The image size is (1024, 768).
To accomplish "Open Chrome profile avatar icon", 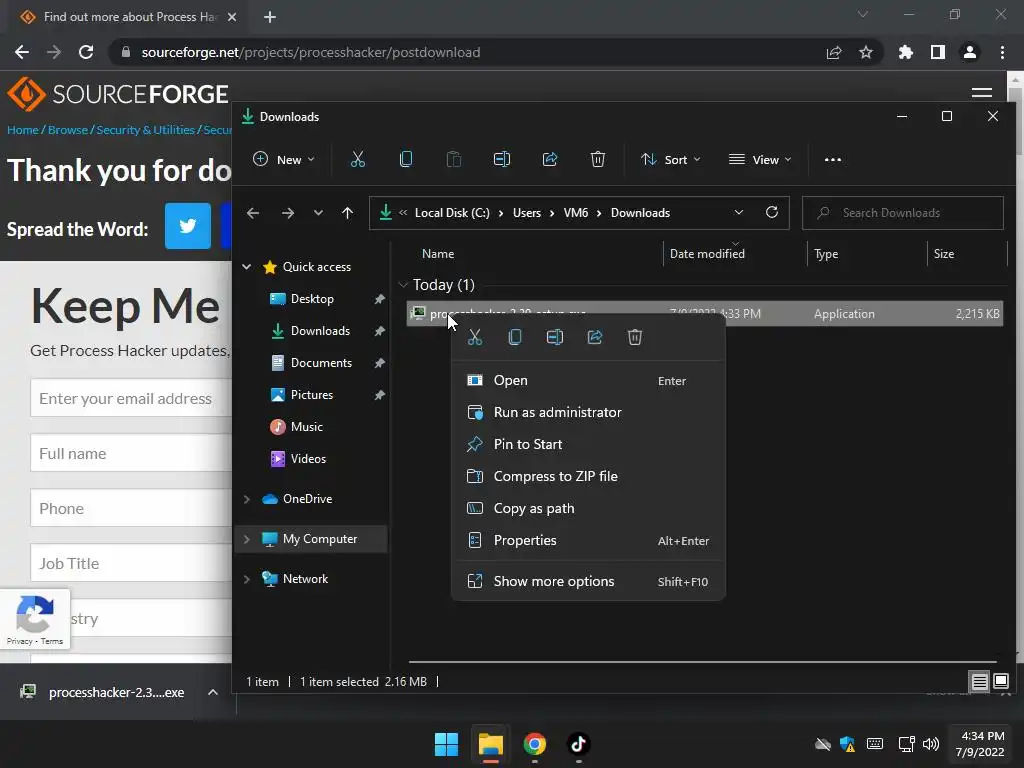I will pyautogui.click(x=970, y=52).
